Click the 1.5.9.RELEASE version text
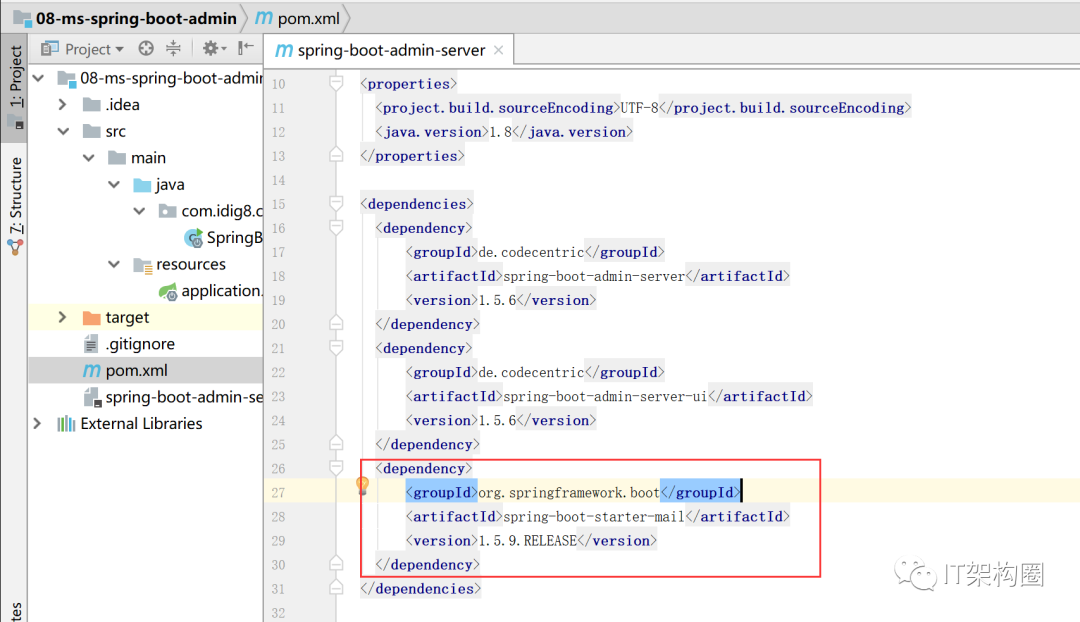The width and height of the screenshot is (1080, 622). (528, 541)
